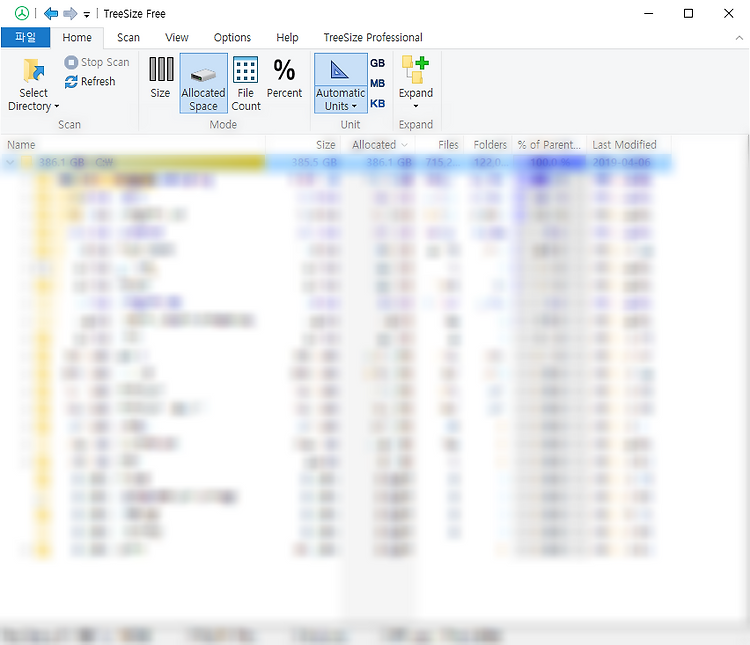Click the Automatic Units triangle icon

click(x=340, y=71)
